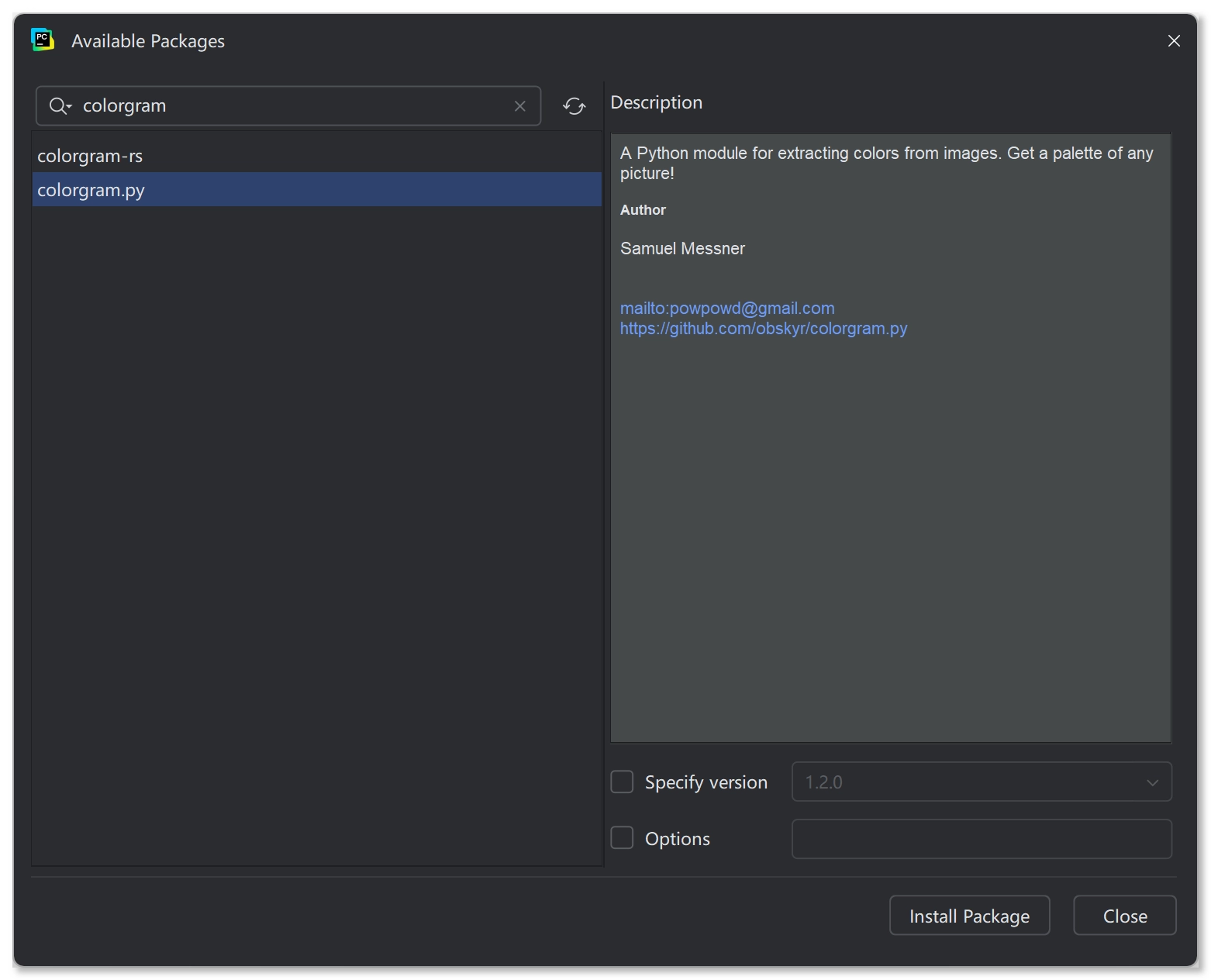Enable the Specify version checkbox

click(x=622, y=782)
